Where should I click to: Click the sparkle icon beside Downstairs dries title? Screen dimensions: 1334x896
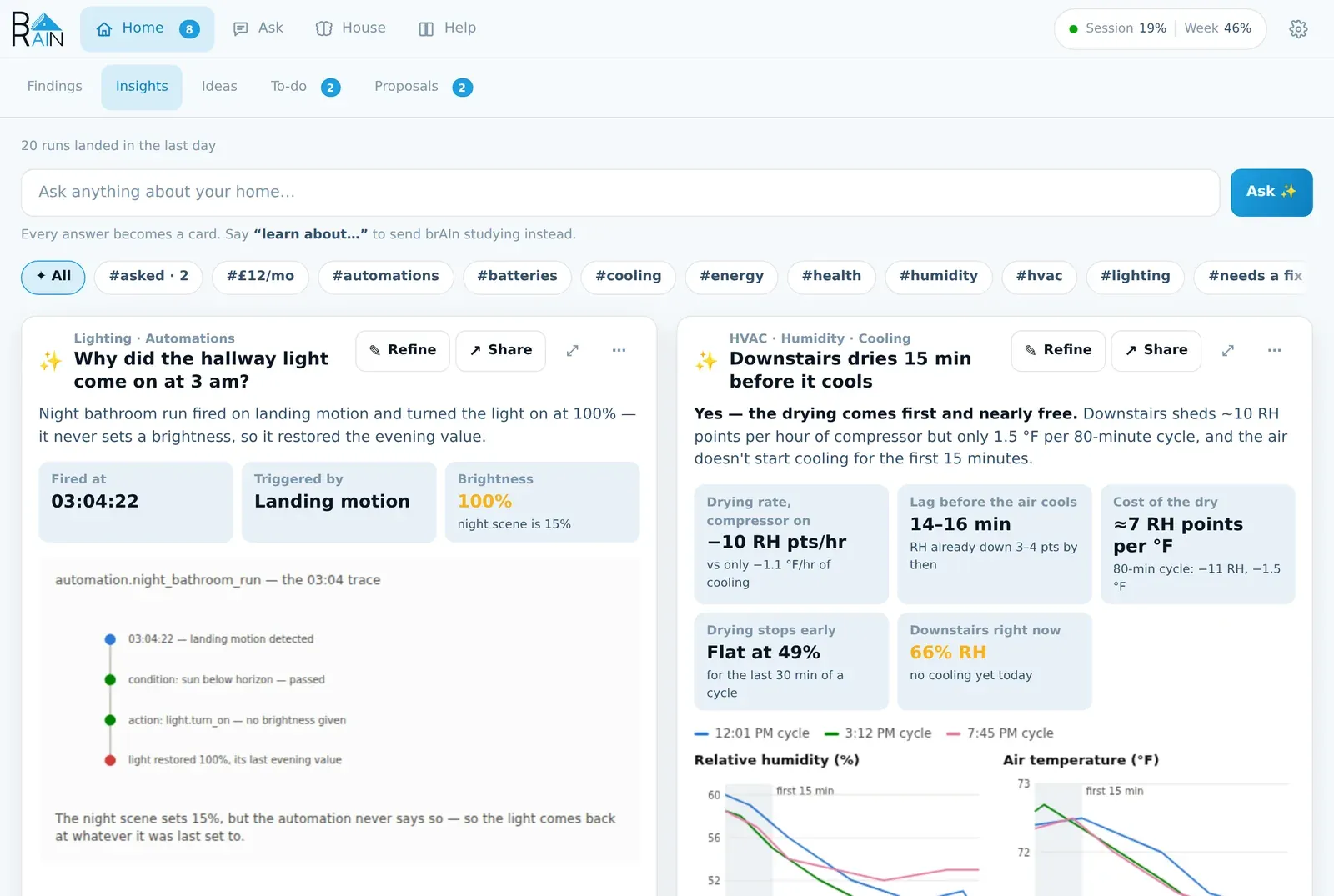(x=706, y=361)
